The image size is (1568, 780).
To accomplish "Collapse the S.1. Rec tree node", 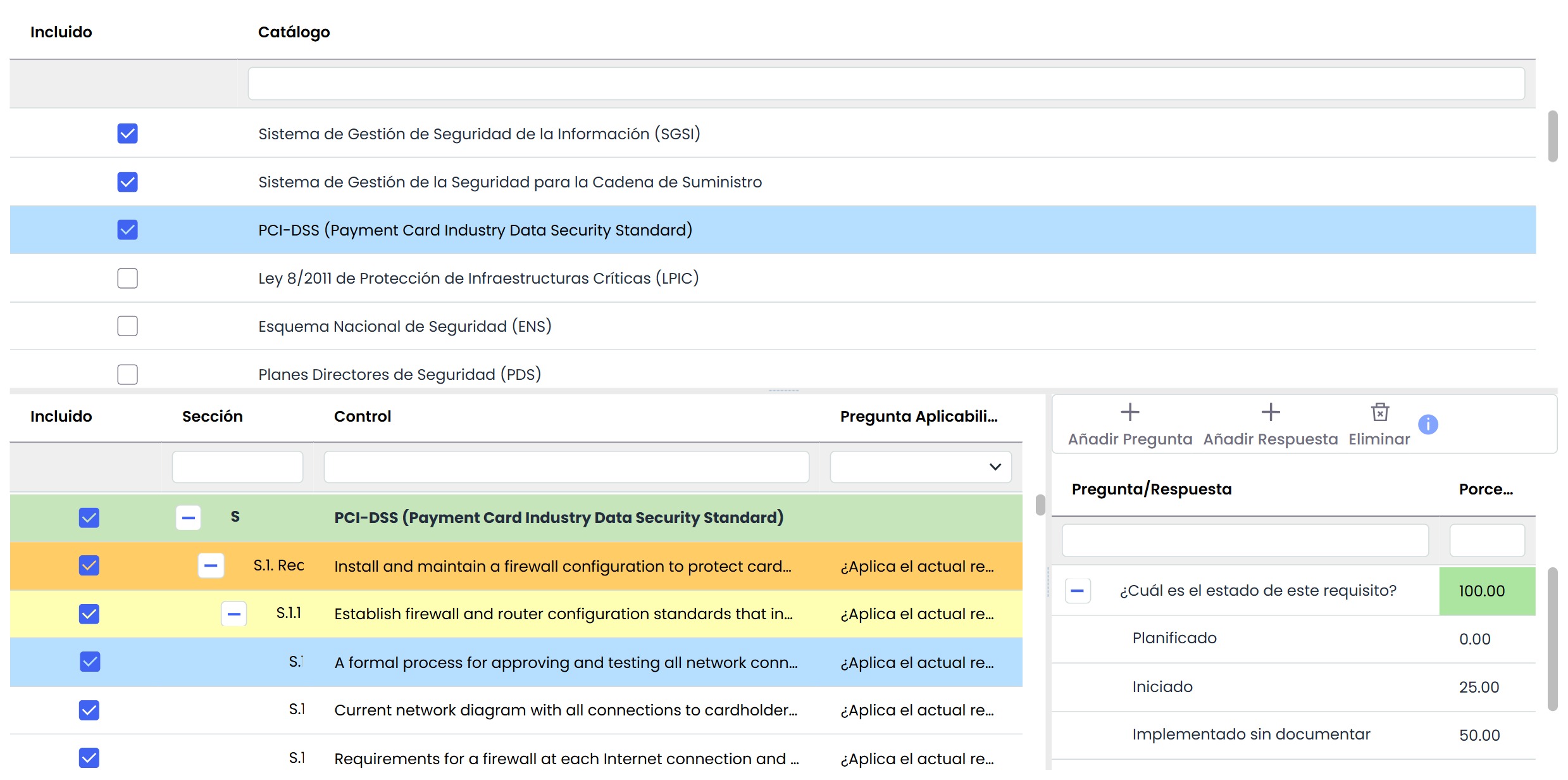I will pos(211,565).
